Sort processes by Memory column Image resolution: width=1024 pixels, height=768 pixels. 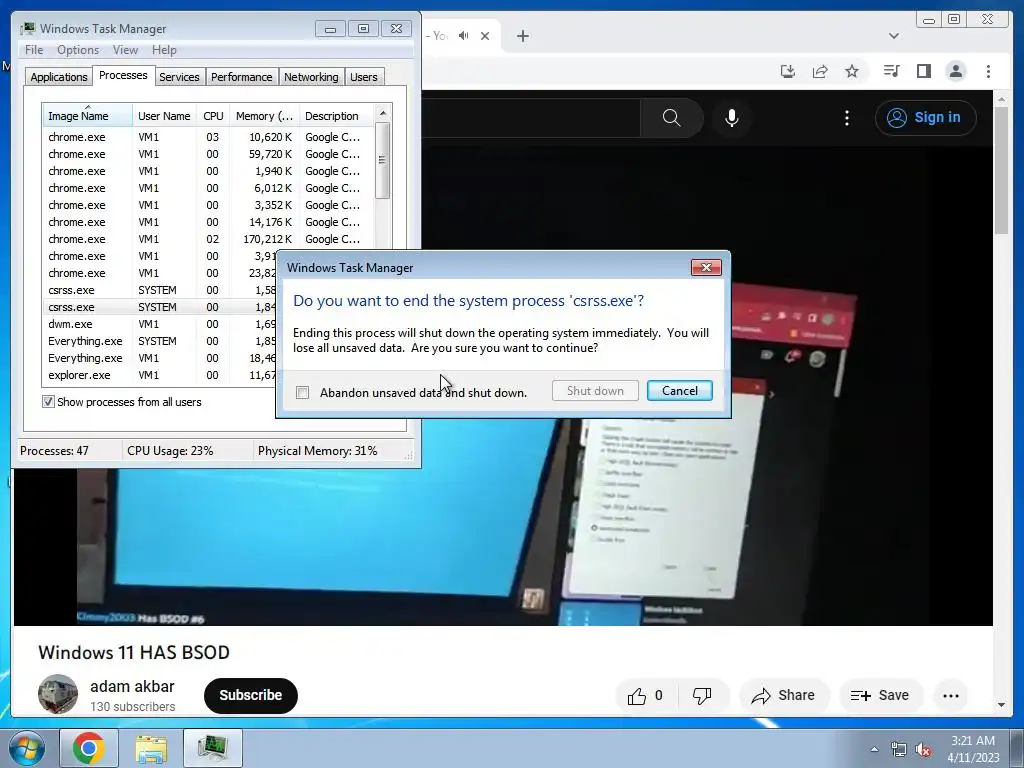tap(264, 116)
